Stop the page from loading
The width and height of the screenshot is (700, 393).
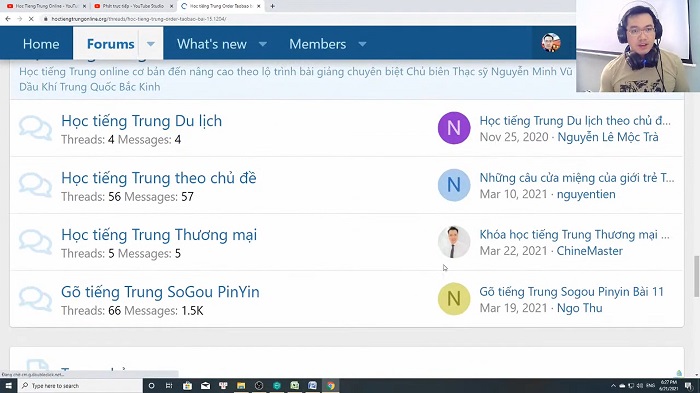click(x=31, y=19)
